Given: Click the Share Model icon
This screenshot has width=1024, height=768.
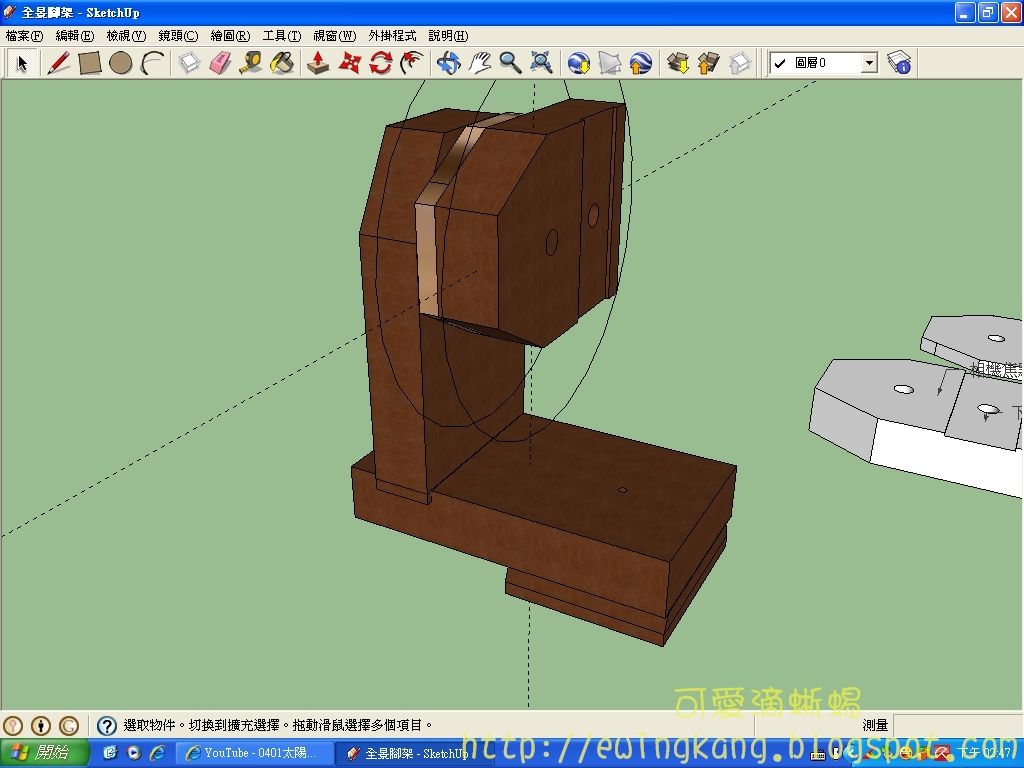Looking at the screenshot, I should point(709,63).
